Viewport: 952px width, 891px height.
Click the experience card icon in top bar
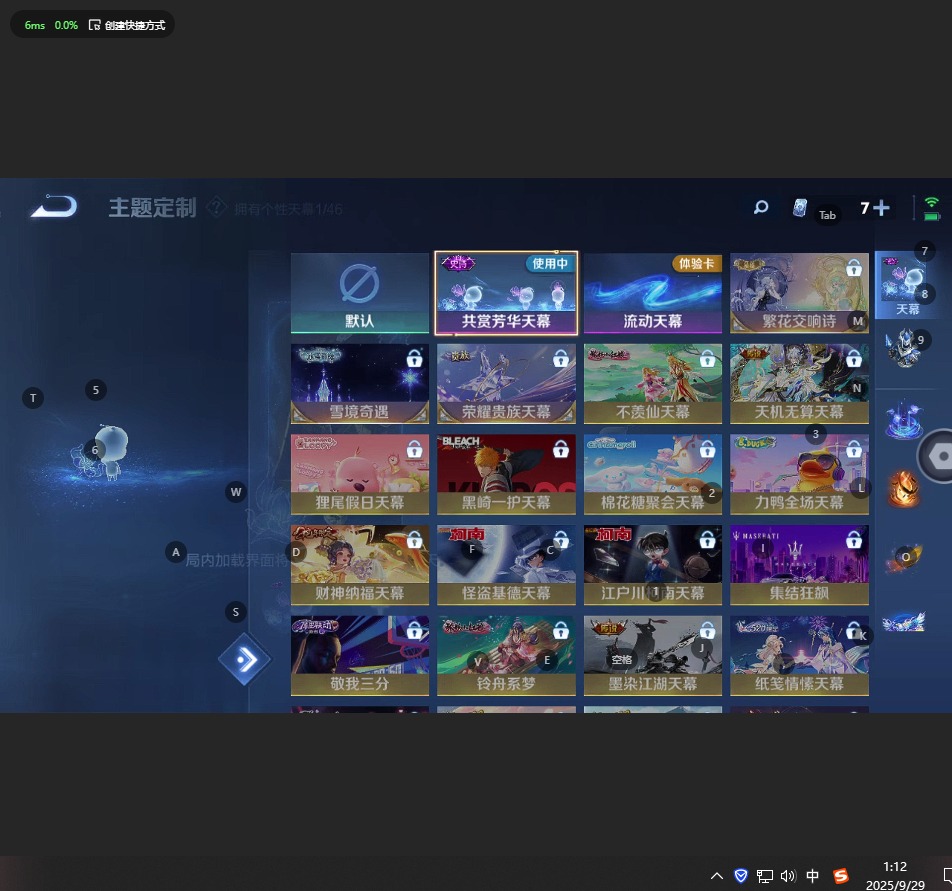(800, 208)
